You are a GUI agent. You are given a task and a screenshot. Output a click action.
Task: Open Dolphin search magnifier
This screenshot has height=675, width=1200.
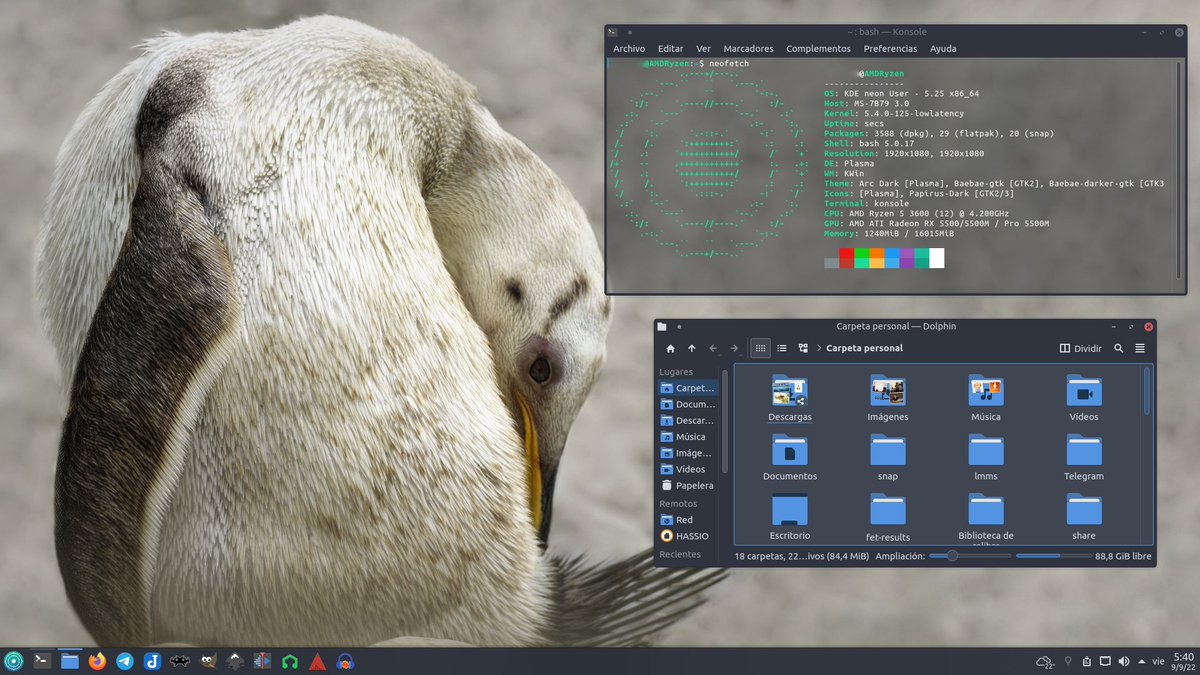pos(1119,349)
